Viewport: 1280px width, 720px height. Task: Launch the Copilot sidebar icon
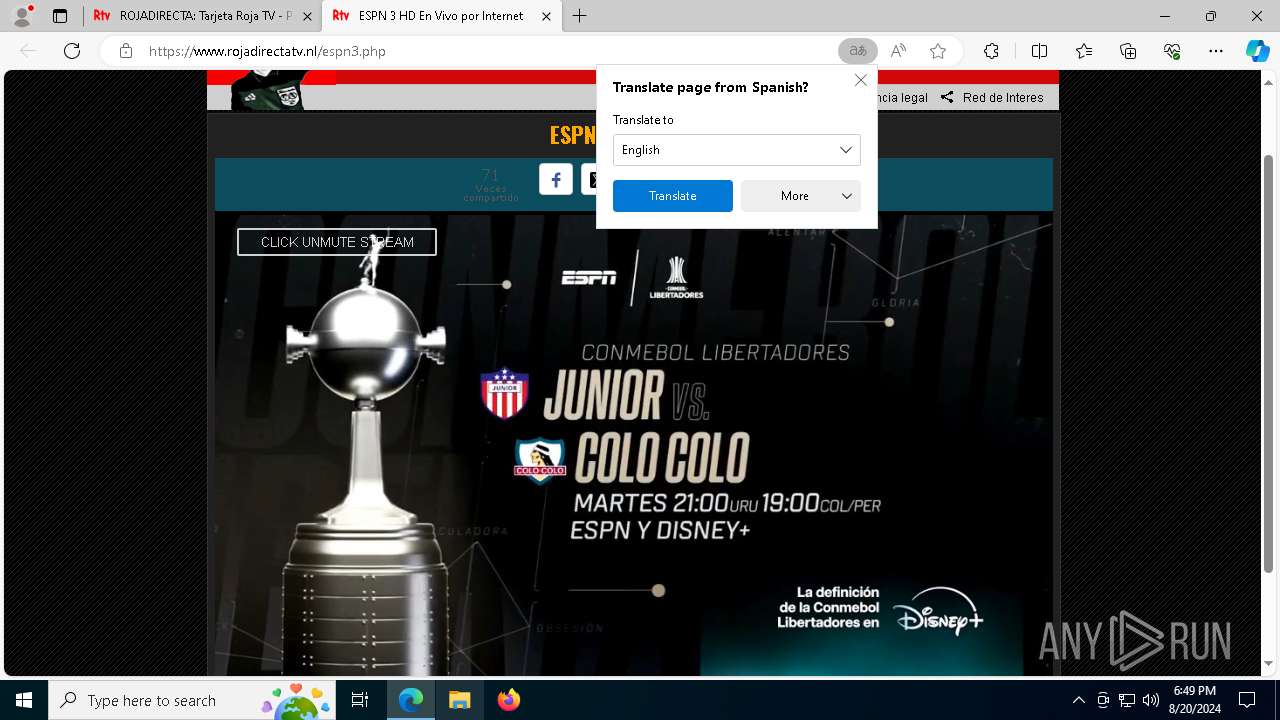(1257, 51)
